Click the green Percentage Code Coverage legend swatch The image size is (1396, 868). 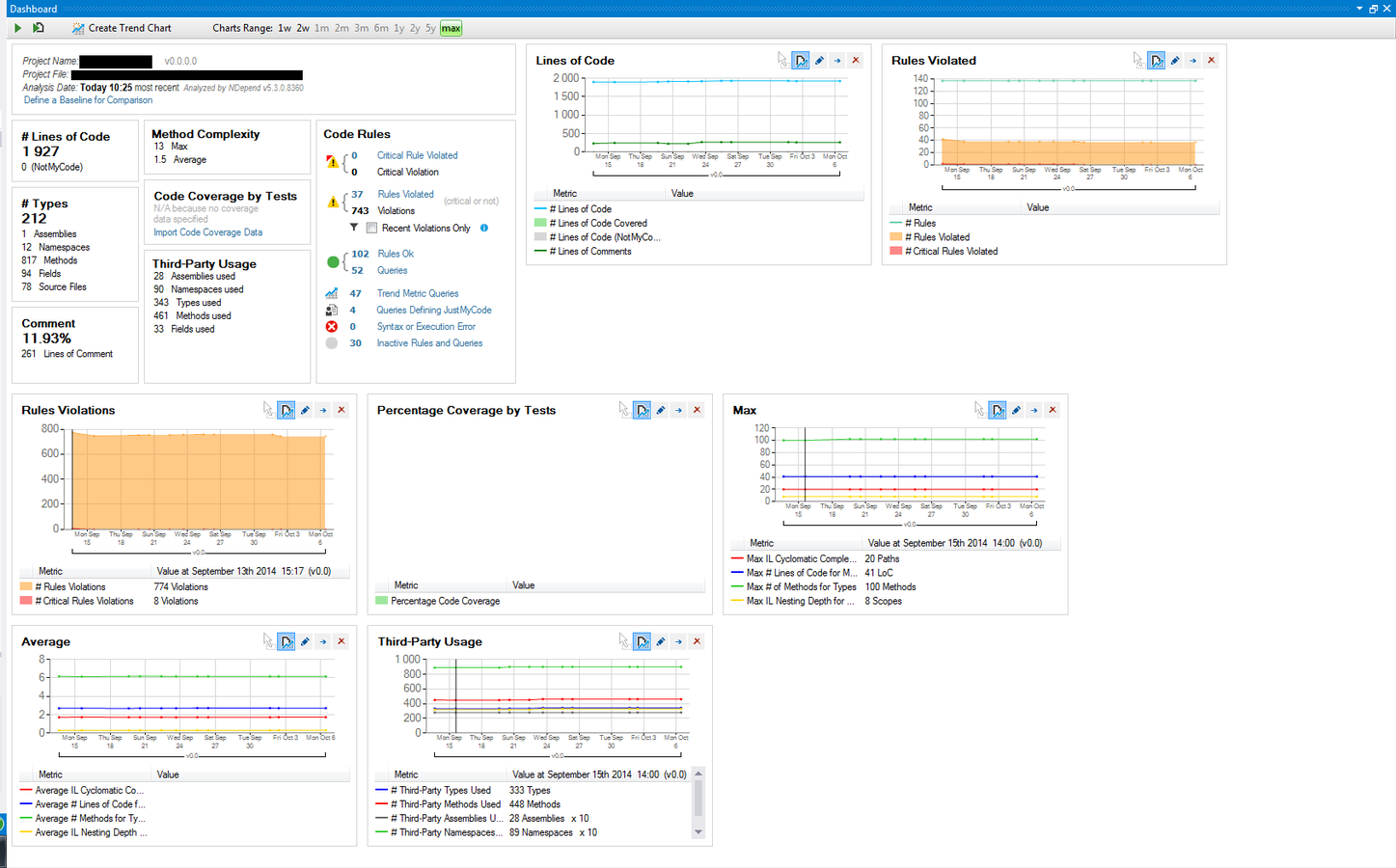coord(381,601)
